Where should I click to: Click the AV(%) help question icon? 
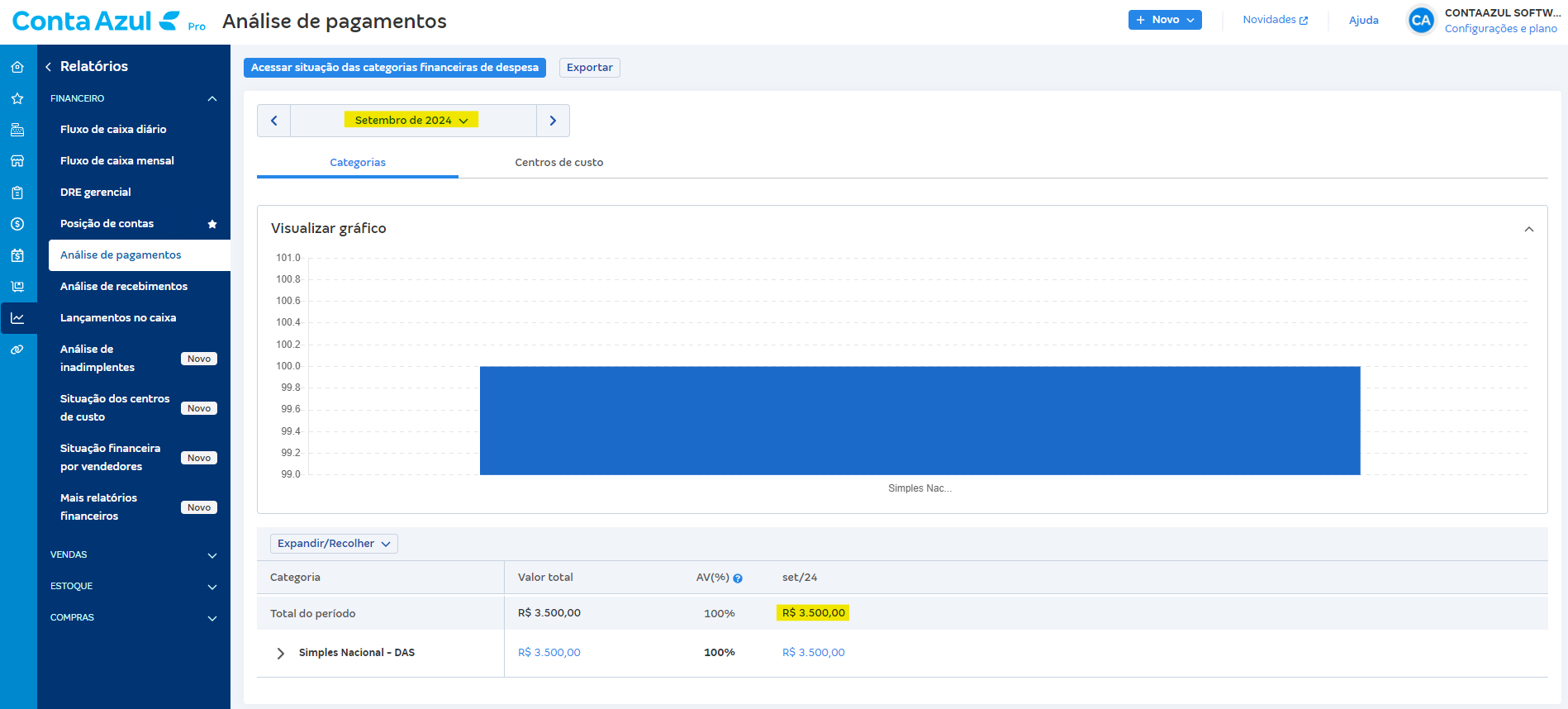coord(738,578)
